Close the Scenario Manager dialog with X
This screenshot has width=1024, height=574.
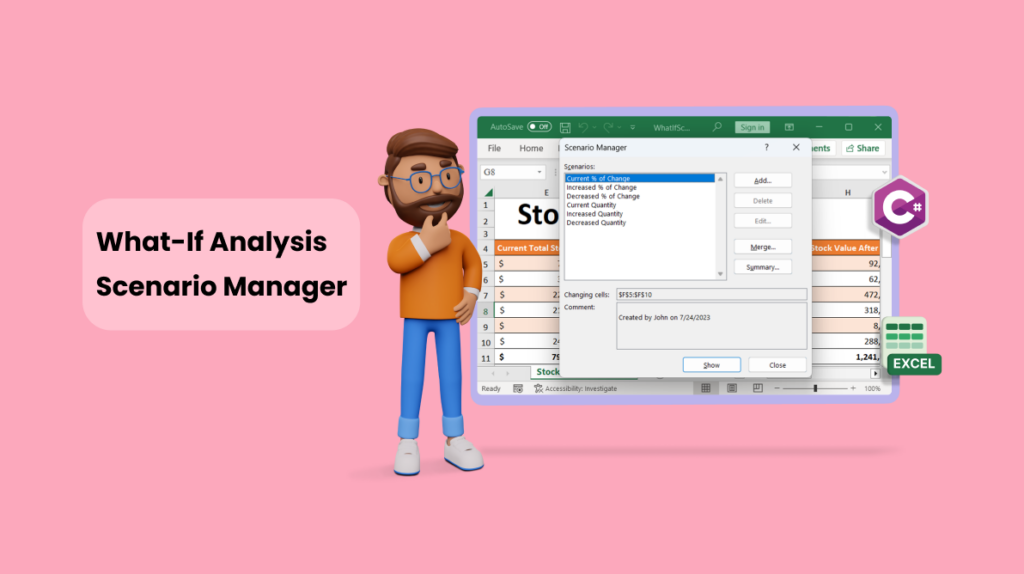pyautogui.click(x=795, y=148)
